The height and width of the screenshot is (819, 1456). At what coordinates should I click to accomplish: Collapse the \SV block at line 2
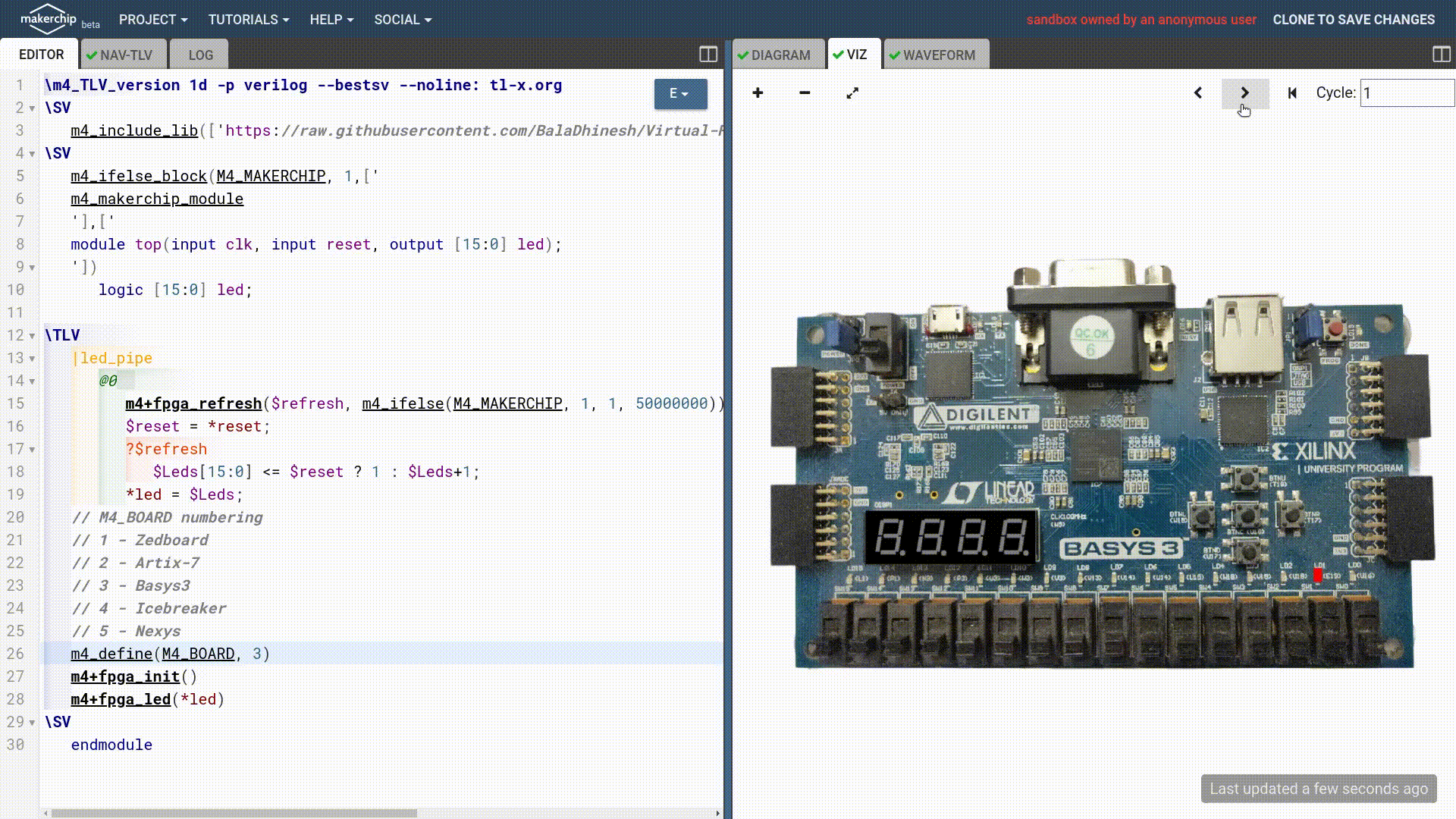(32, 108)
